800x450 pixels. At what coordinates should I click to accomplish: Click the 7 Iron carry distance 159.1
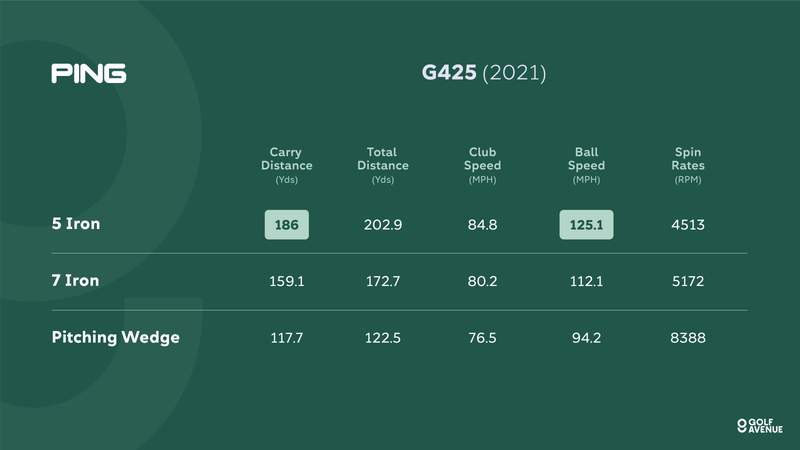coord(287,282)
